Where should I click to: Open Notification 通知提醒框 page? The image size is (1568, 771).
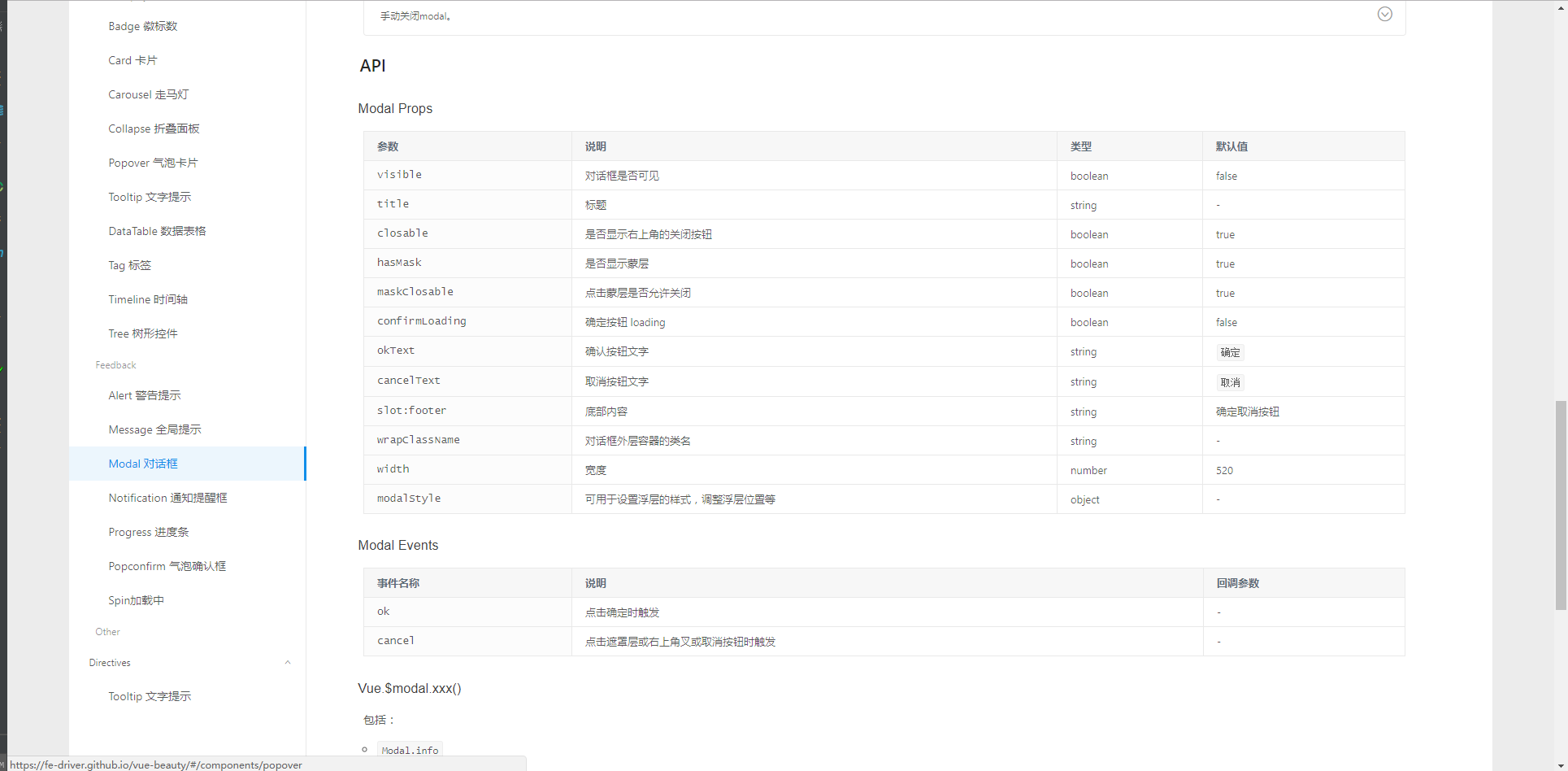pyautogui.click(x=167, y=498)
